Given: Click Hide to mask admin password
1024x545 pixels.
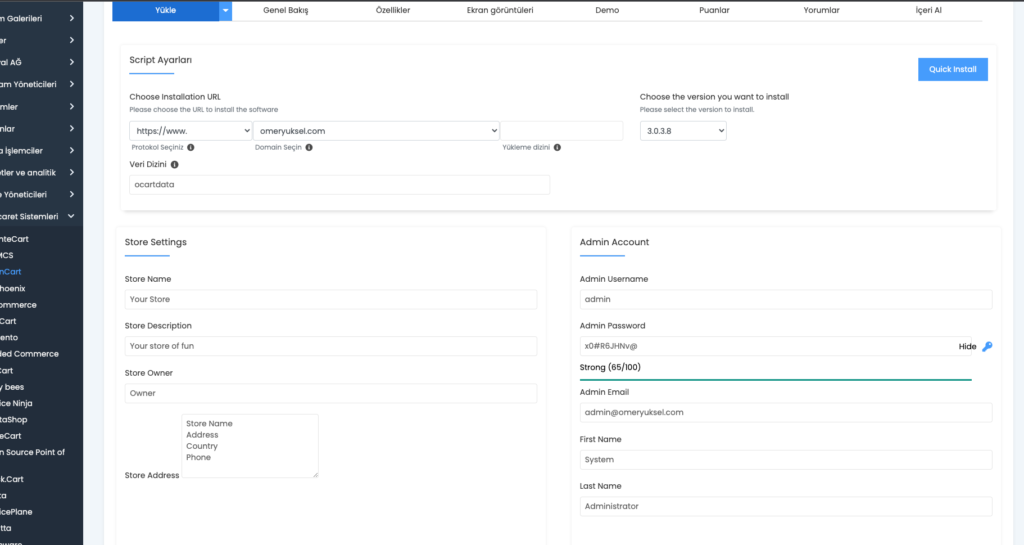Looking at the screenshot, I should point(967,347).
